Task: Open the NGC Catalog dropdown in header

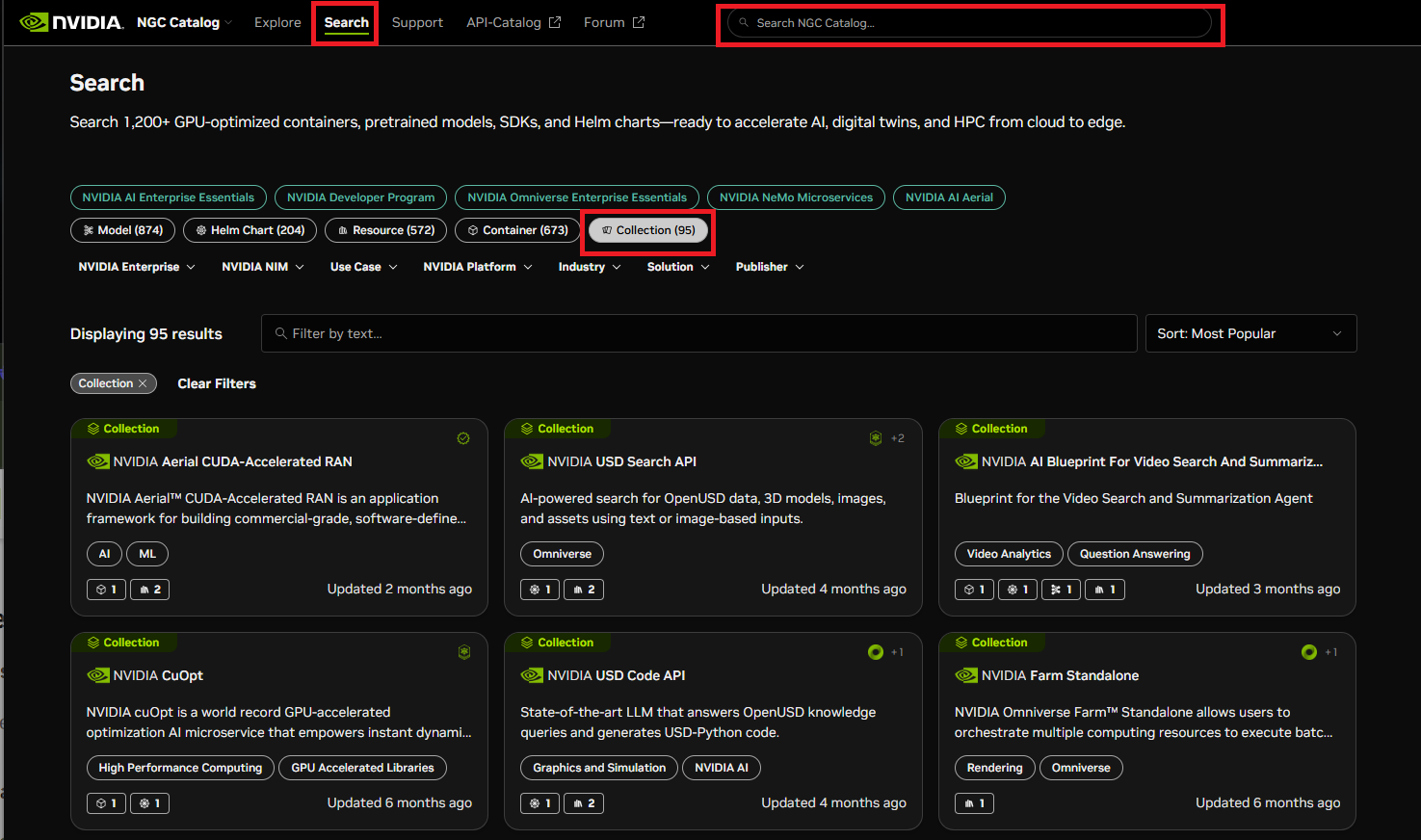Action: click(x=184, y=22)
